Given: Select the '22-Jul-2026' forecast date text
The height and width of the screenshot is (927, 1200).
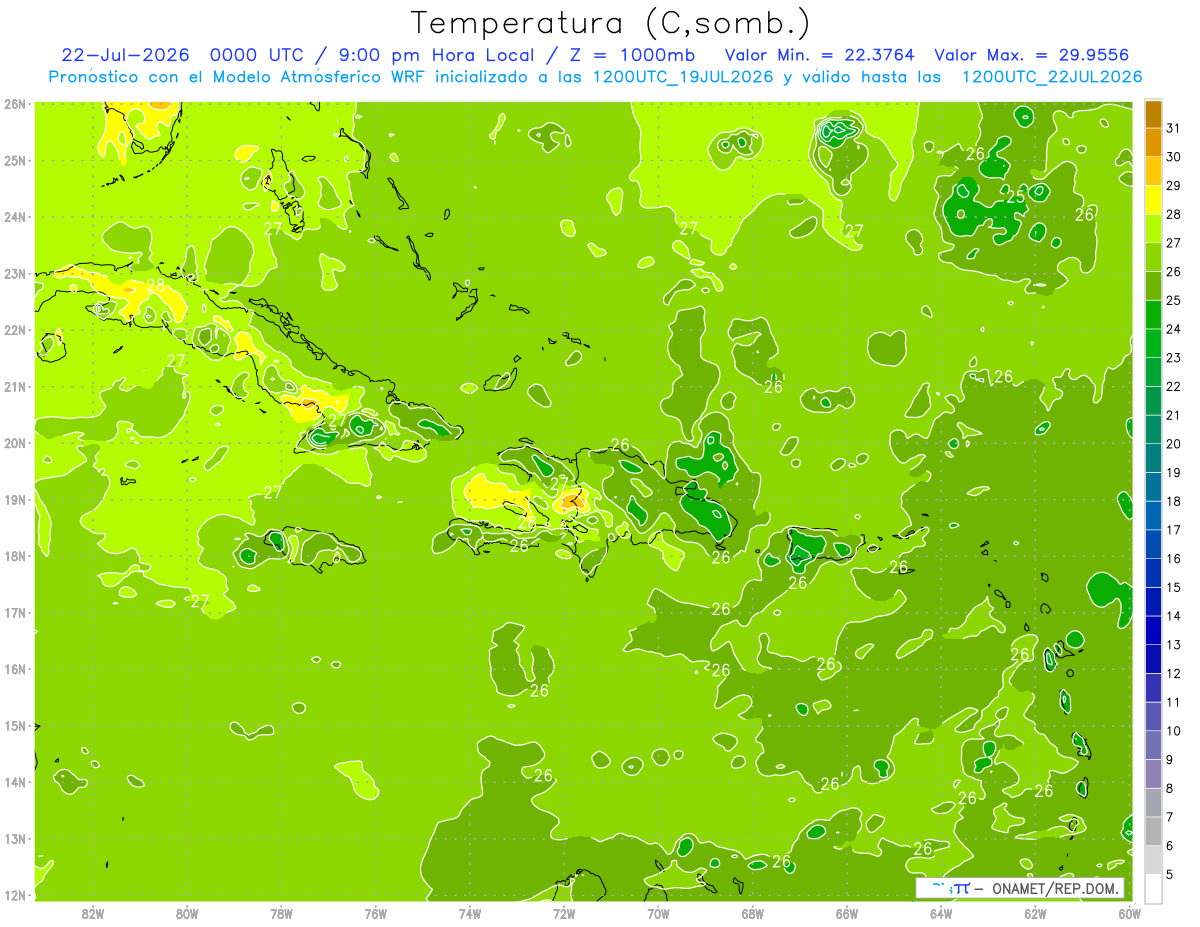Looking at the screenshot, I should pos(125,54).
